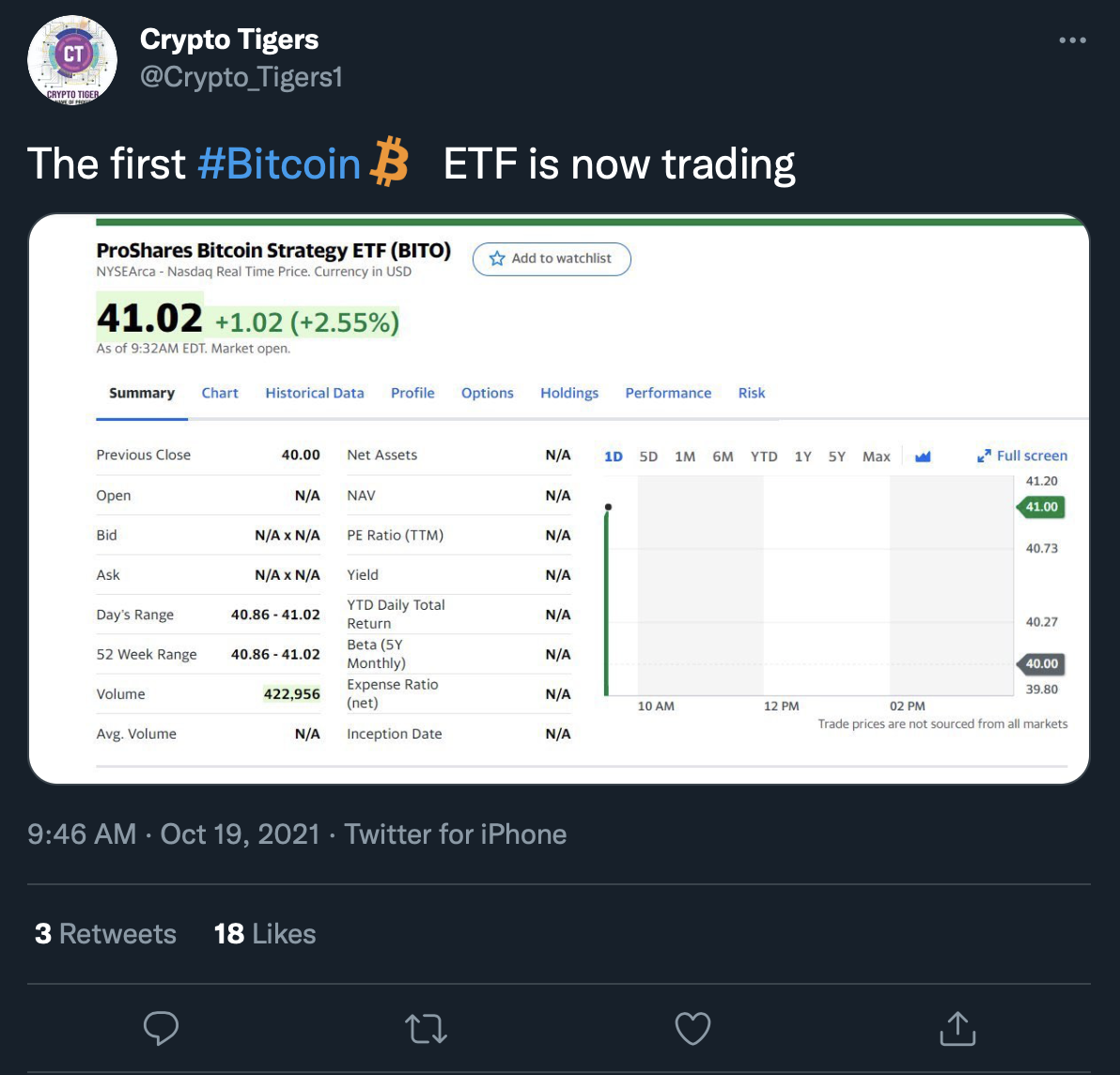Screen dimensions: 1120x1075
Task: Like the tweet with heart icon
Action: click(x=692, y=1029)
